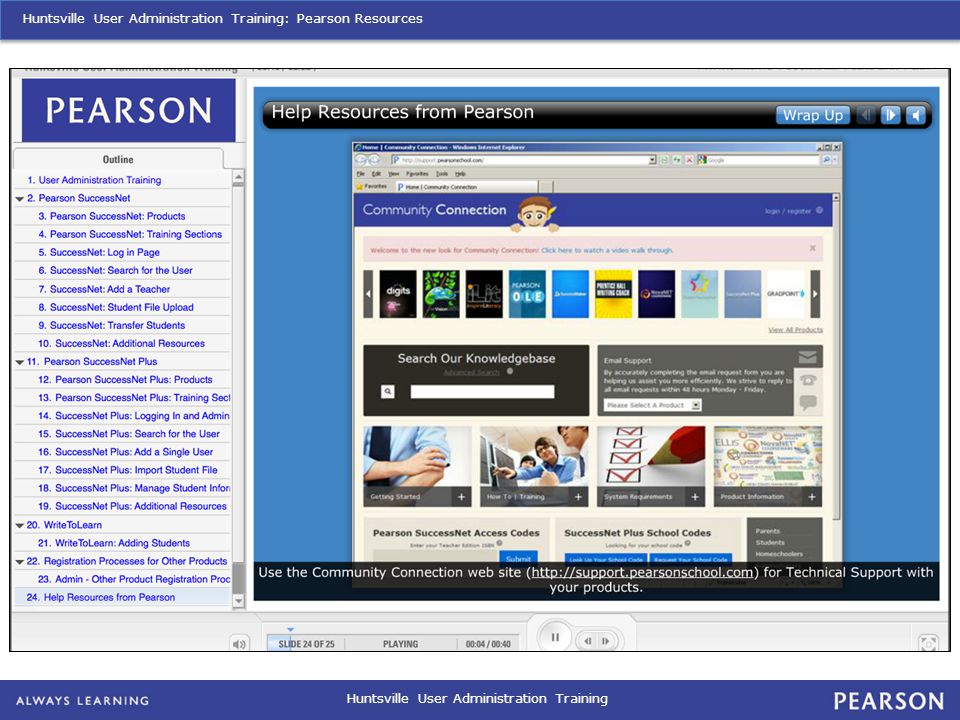Go to previous slide in player controls
This screenshot has height=720, width=960.
click(x=588, y=641)
